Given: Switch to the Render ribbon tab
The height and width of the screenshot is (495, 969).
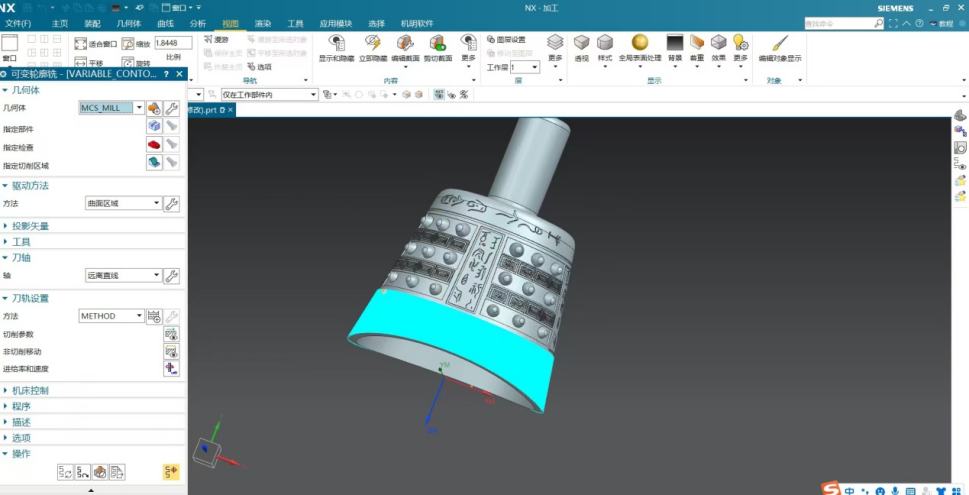Looking at the screenshot, I should point(263,23).
